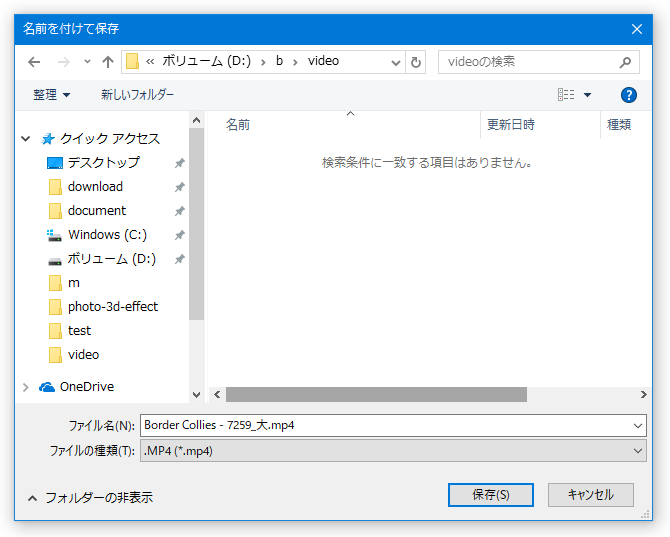Select OneDrive in navigation pane
Viewport: 670px width, 537px height.
(x=87, y=387)
